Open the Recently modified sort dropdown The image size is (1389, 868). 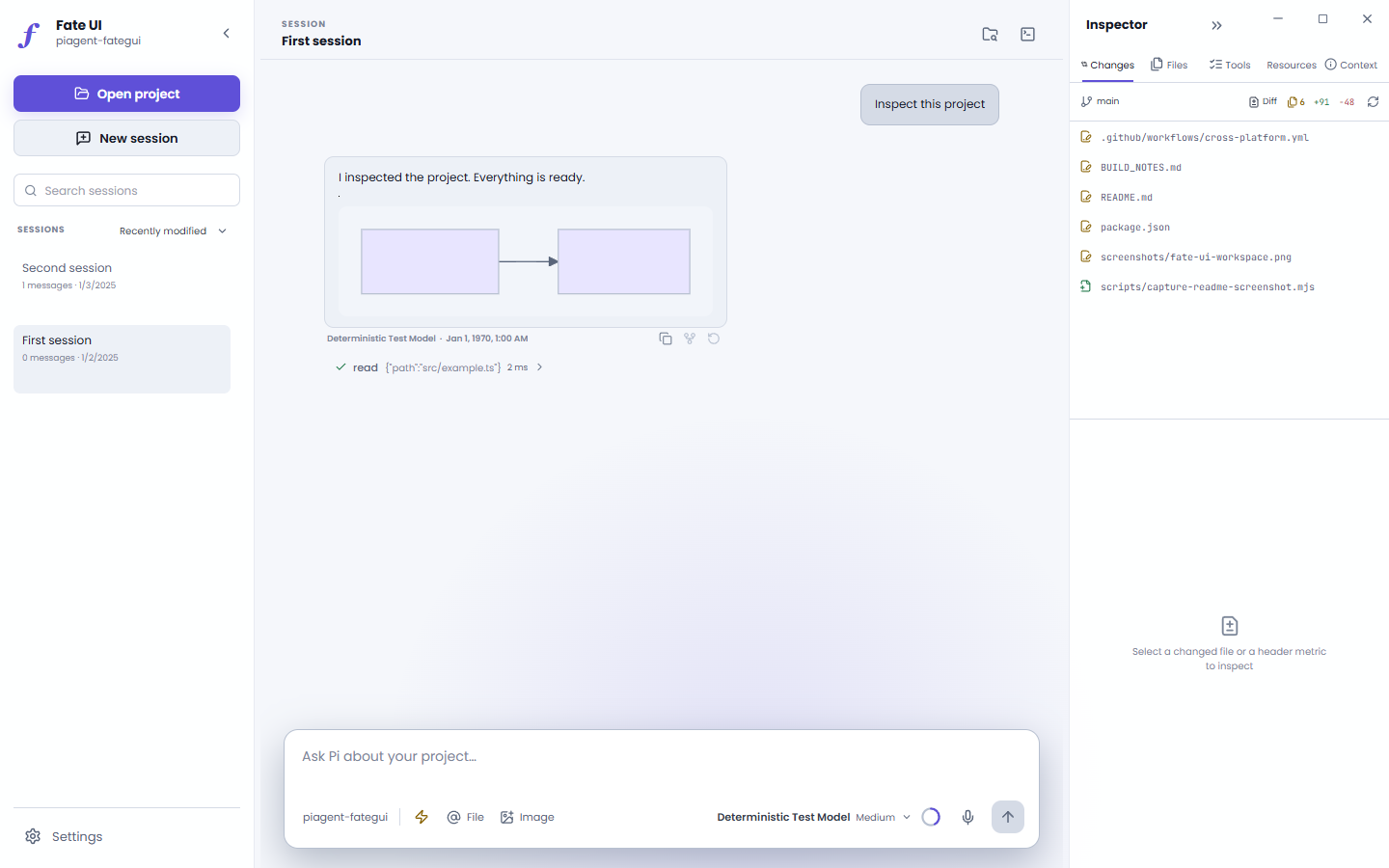[174, 231]
